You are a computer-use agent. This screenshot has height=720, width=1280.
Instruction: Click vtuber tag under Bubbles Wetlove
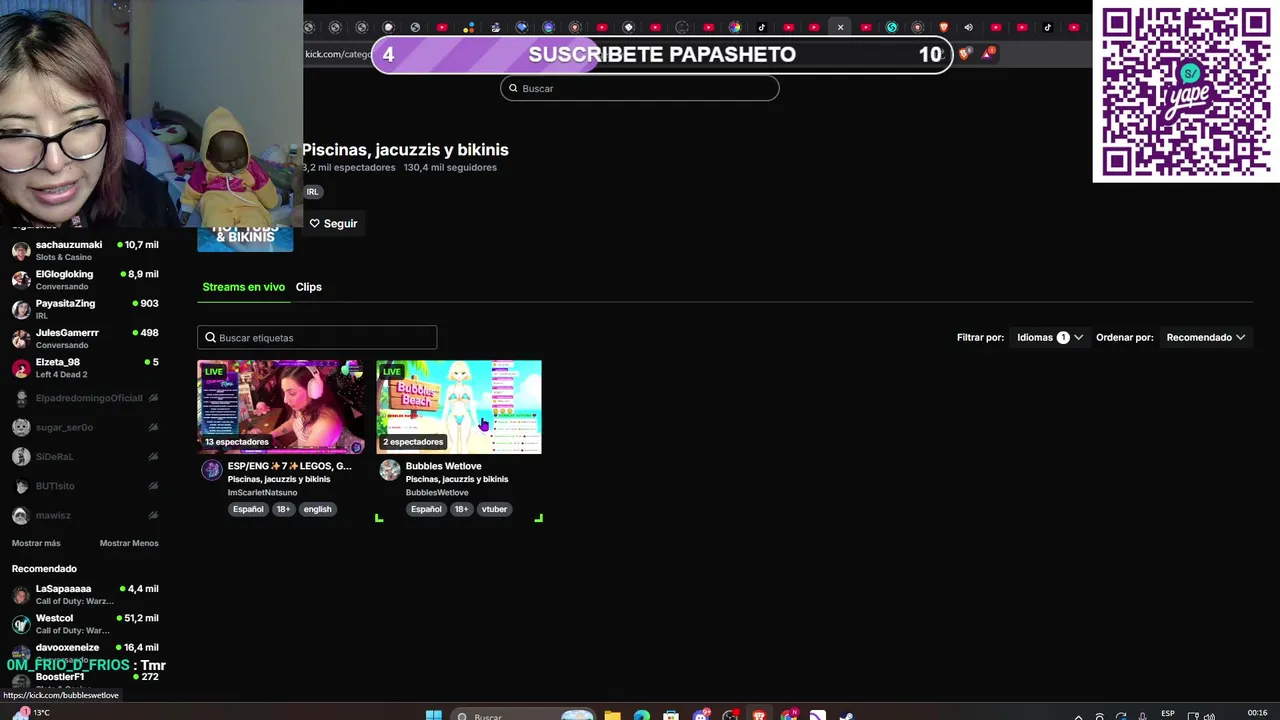[494, 509]
